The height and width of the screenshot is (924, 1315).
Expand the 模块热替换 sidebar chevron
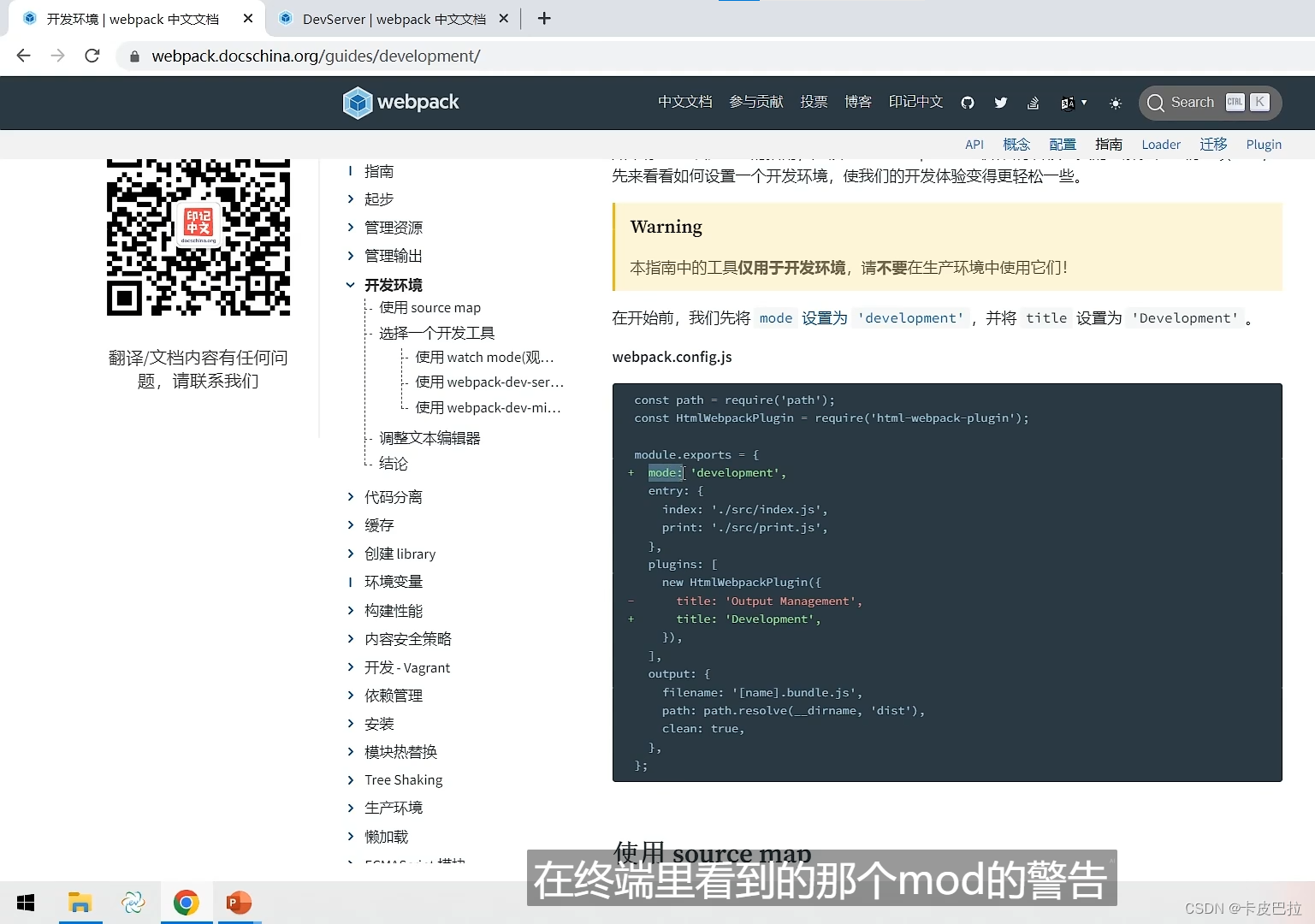350,752
